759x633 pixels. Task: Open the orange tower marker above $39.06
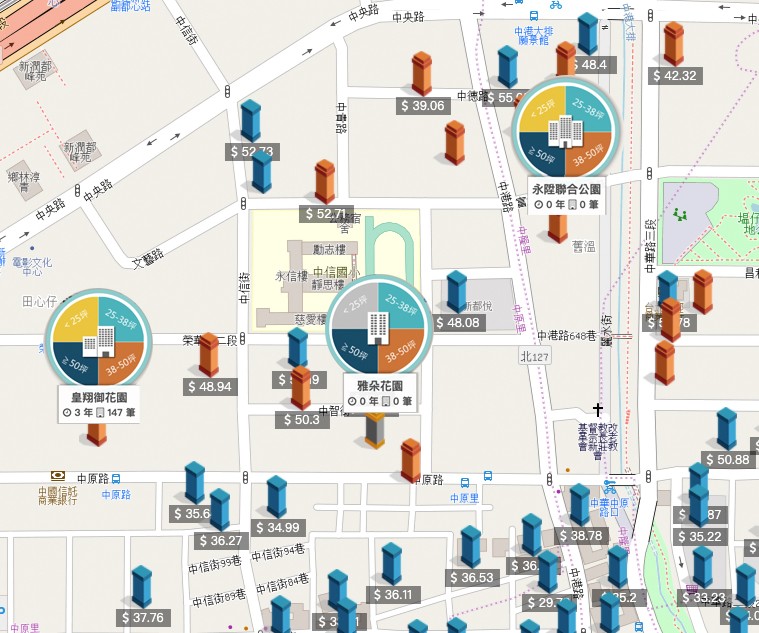422,74
